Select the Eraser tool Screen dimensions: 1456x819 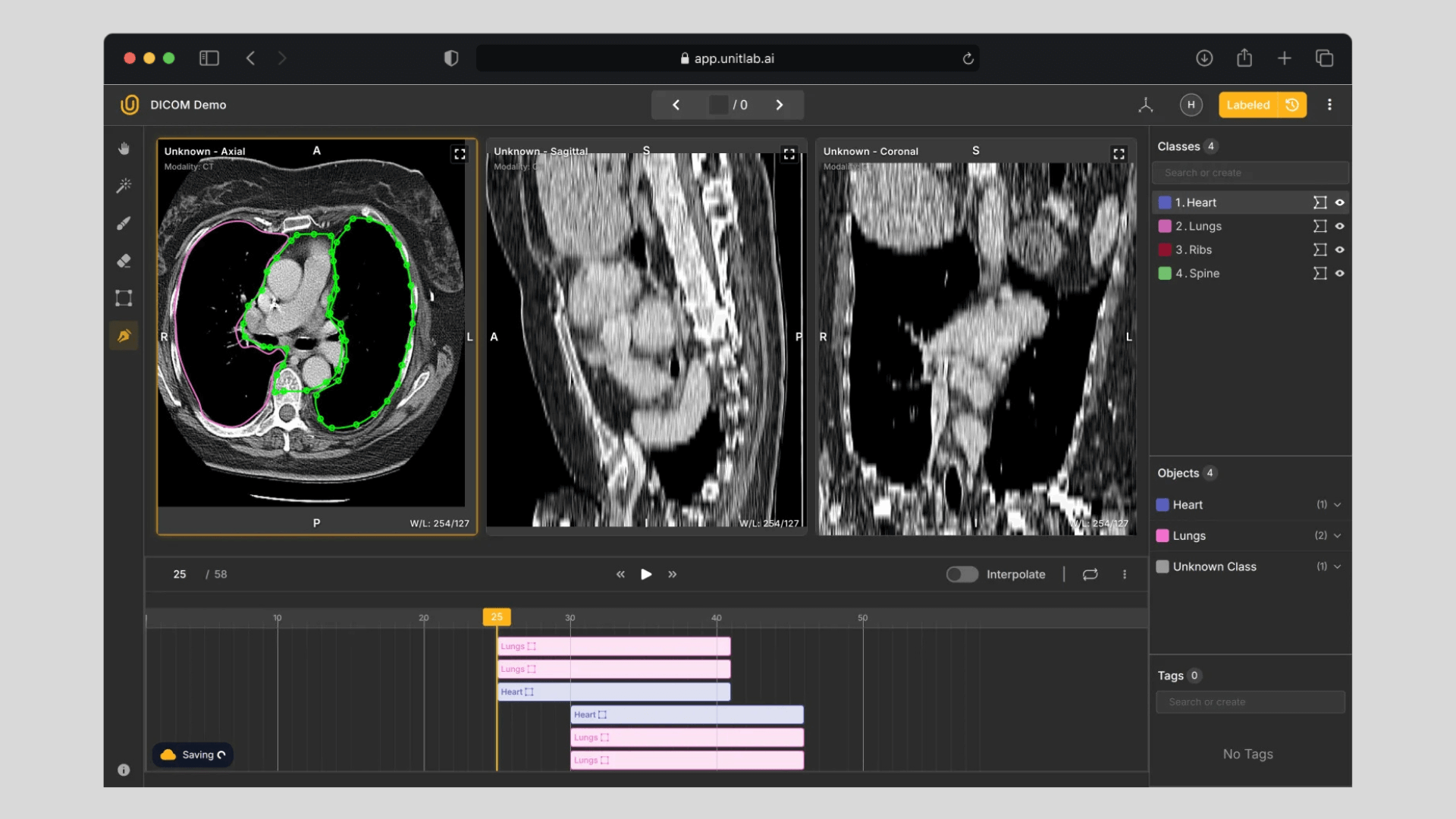(x=124, y=261)
